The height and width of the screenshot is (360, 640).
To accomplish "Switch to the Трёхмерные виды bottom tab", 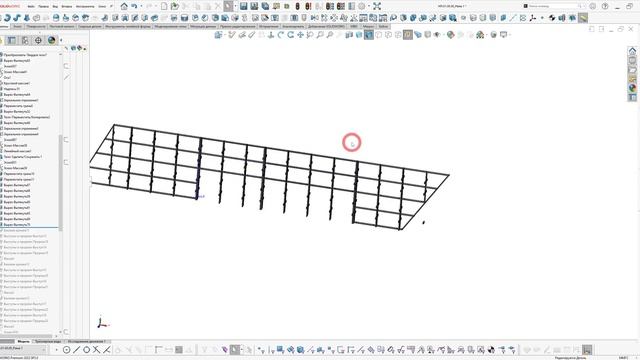I will (x=48, y=341).
